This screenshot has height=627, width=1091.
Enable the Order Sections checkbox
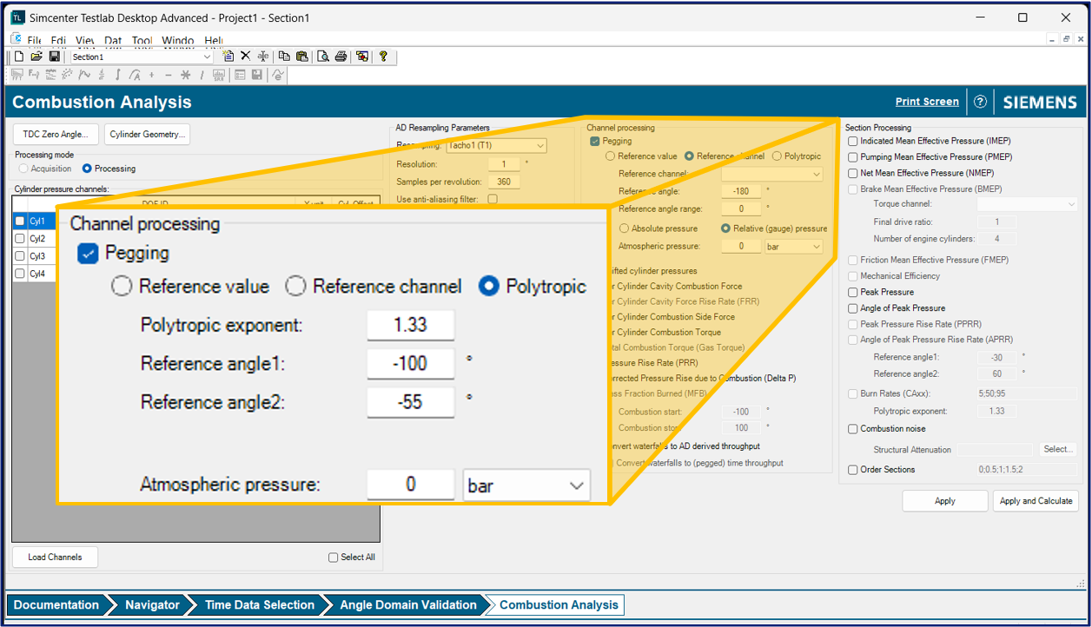pyautogui.click(x=852, y=470)
